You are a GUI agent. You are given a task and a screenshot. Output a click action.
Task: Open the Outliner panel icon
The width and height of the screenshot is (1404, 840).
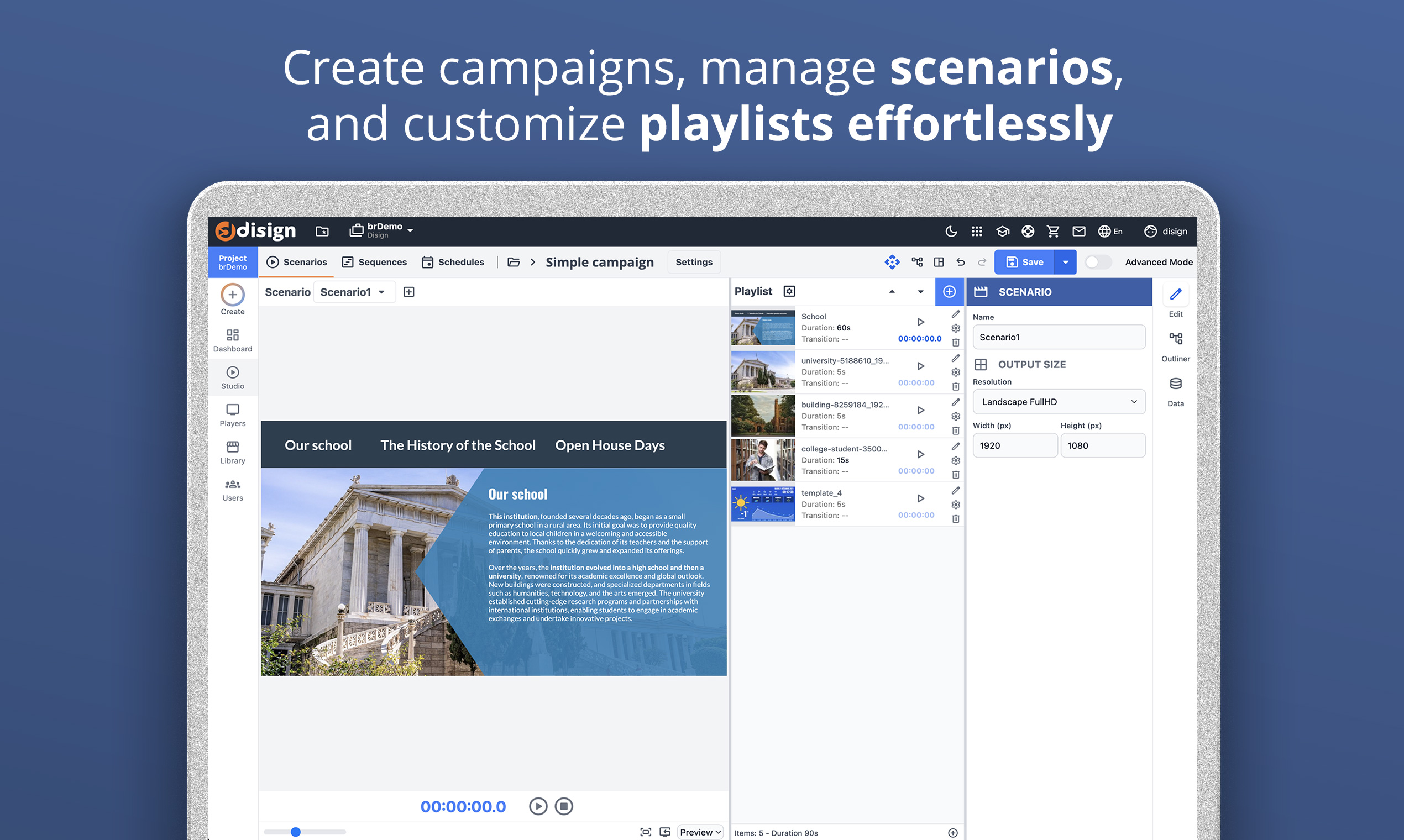[x=1175, y=339]
